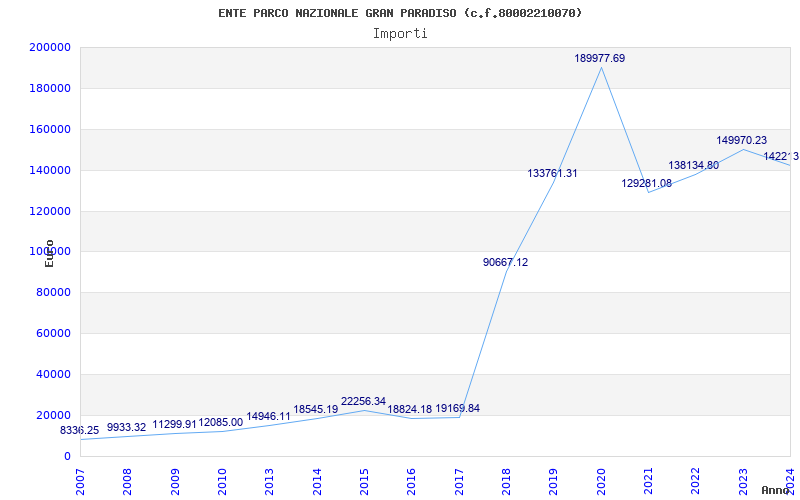Click the 133761.31 data label
This screenshot has width=800, height=500.
click(552, 173)
